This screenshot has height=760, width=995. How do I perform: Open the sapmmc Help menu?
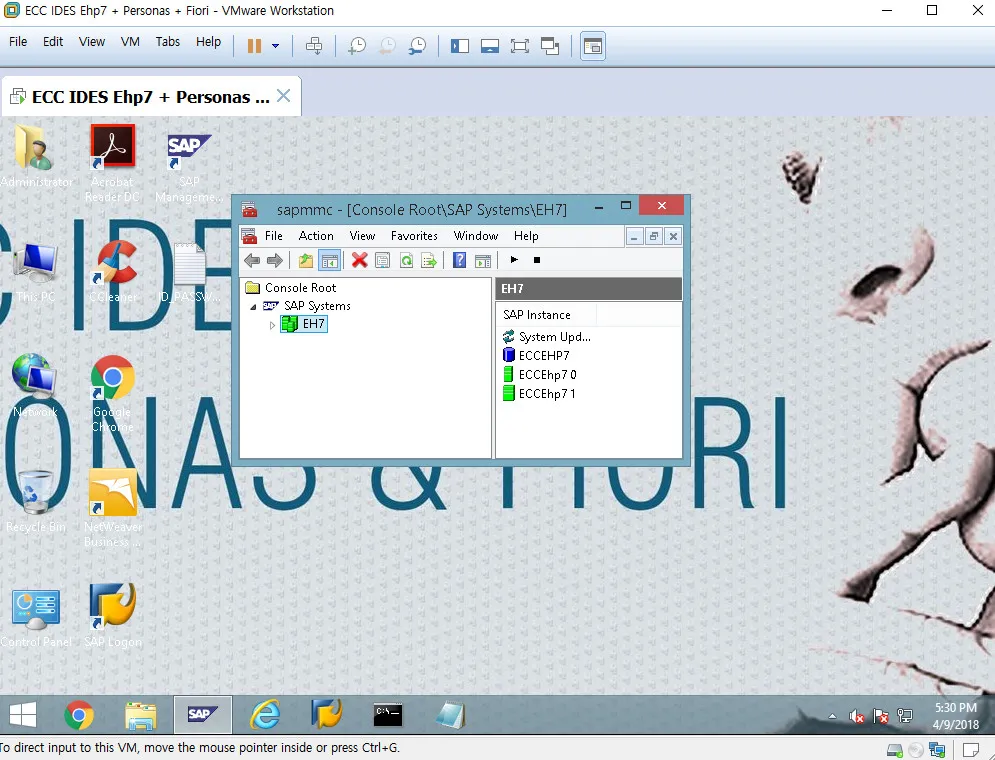click(526, 236)
